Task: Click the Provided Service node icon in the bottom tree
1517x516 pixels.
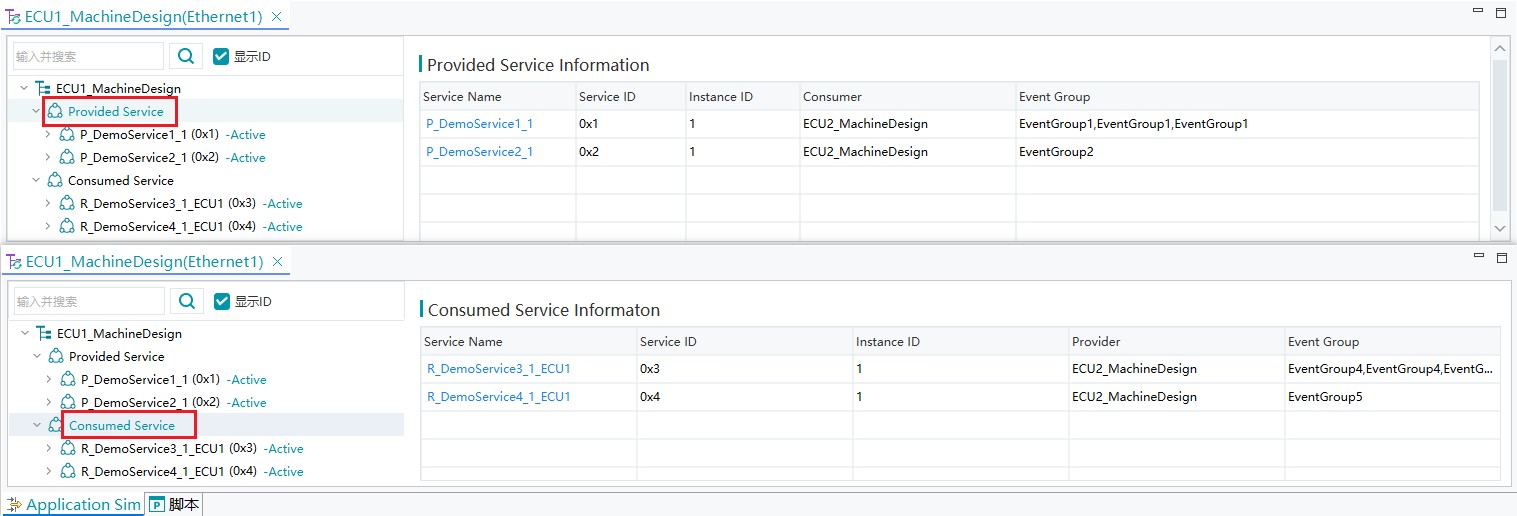Action: (56, 356)
